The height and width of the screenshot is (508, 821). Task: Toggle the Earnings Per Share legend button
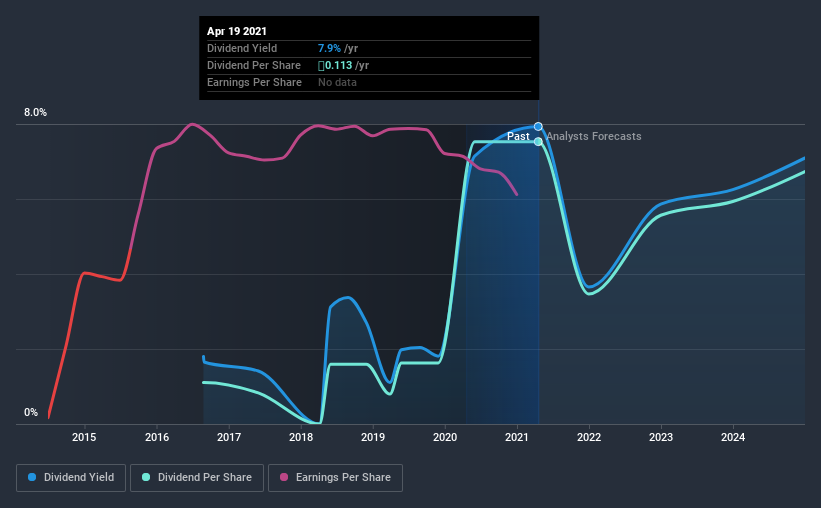[x=335, y=478]
